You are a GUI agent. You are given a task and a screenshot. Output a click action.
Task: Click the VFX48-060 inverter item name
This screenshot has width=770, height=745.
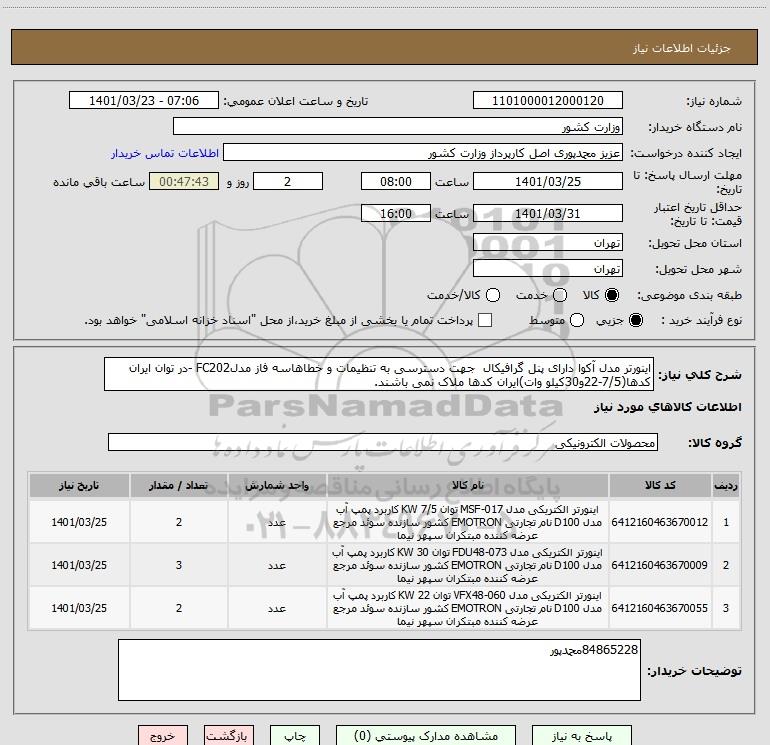(x=468, y=608)
